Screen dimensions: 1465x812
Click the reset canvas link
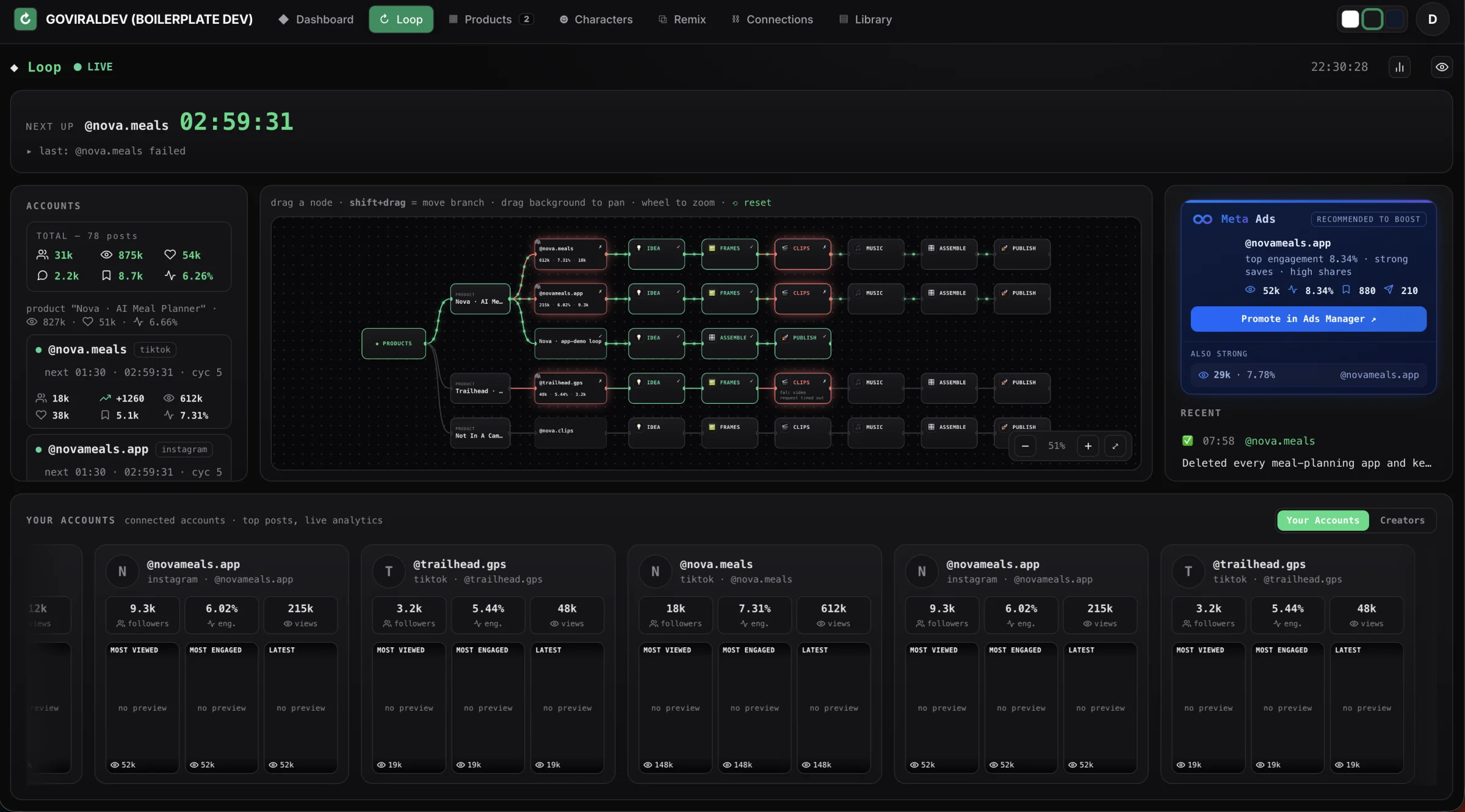tap(752, 203)
